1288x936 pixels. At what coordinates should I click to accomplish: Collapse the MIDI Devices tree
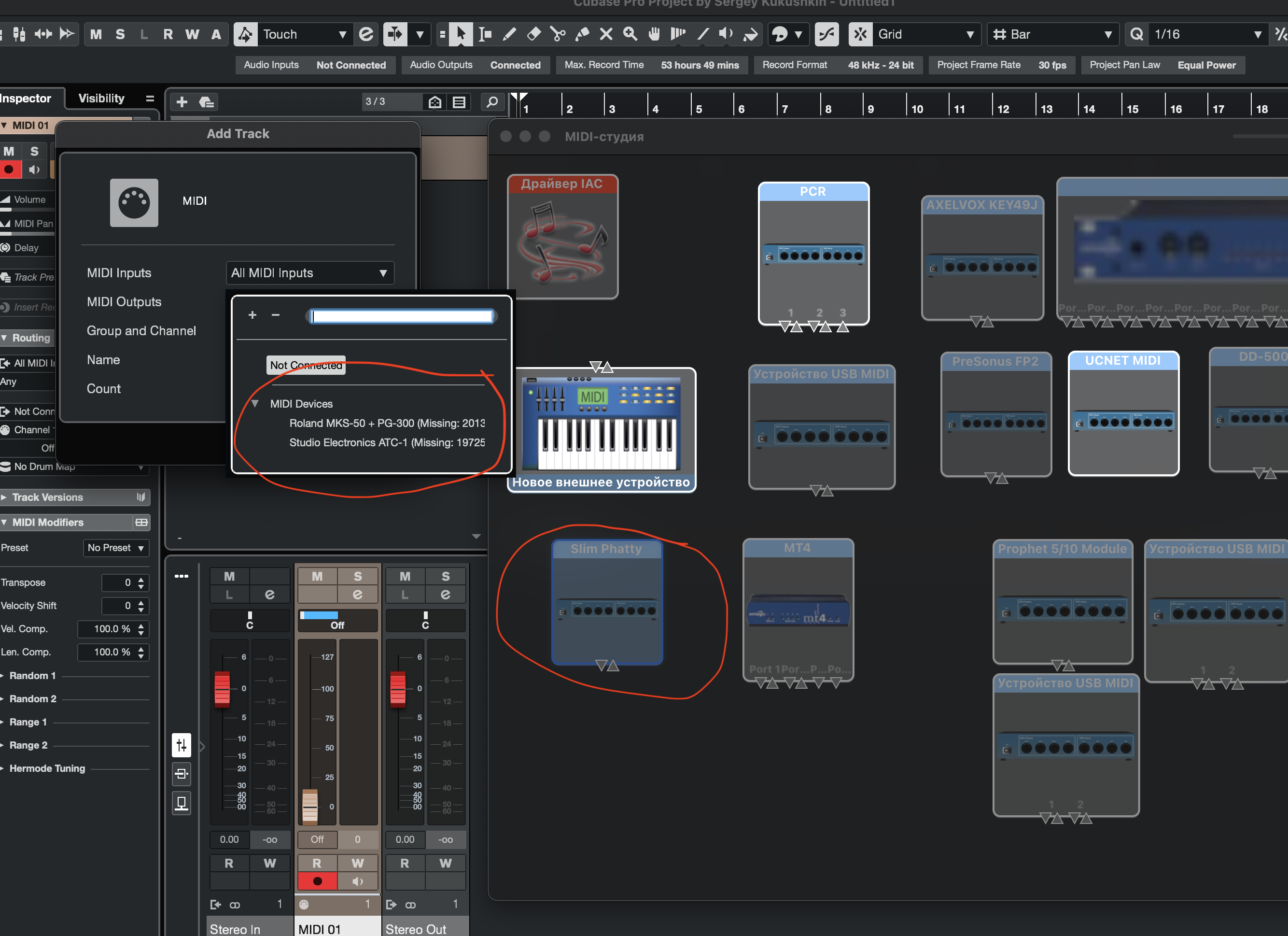tap(255, 403)
